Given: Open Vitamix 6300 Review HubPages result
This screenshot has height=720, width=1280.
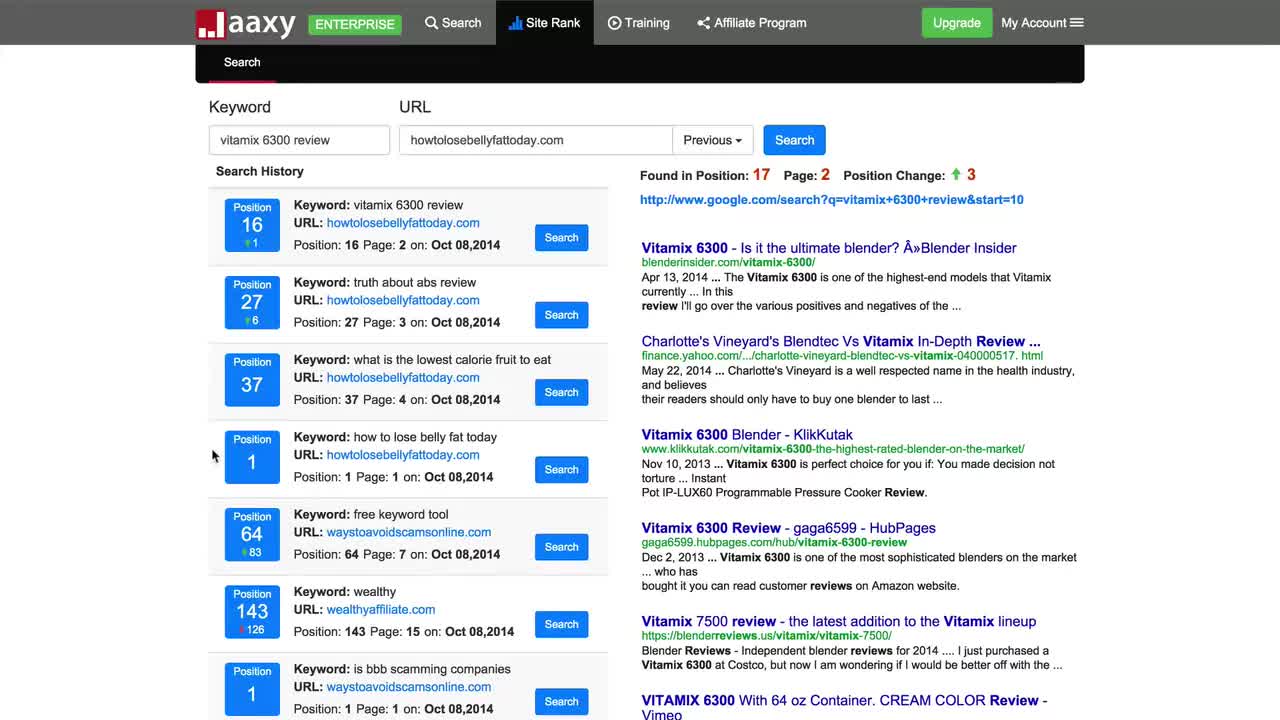Looking at the screenshot, I should [x=789, y=528].
